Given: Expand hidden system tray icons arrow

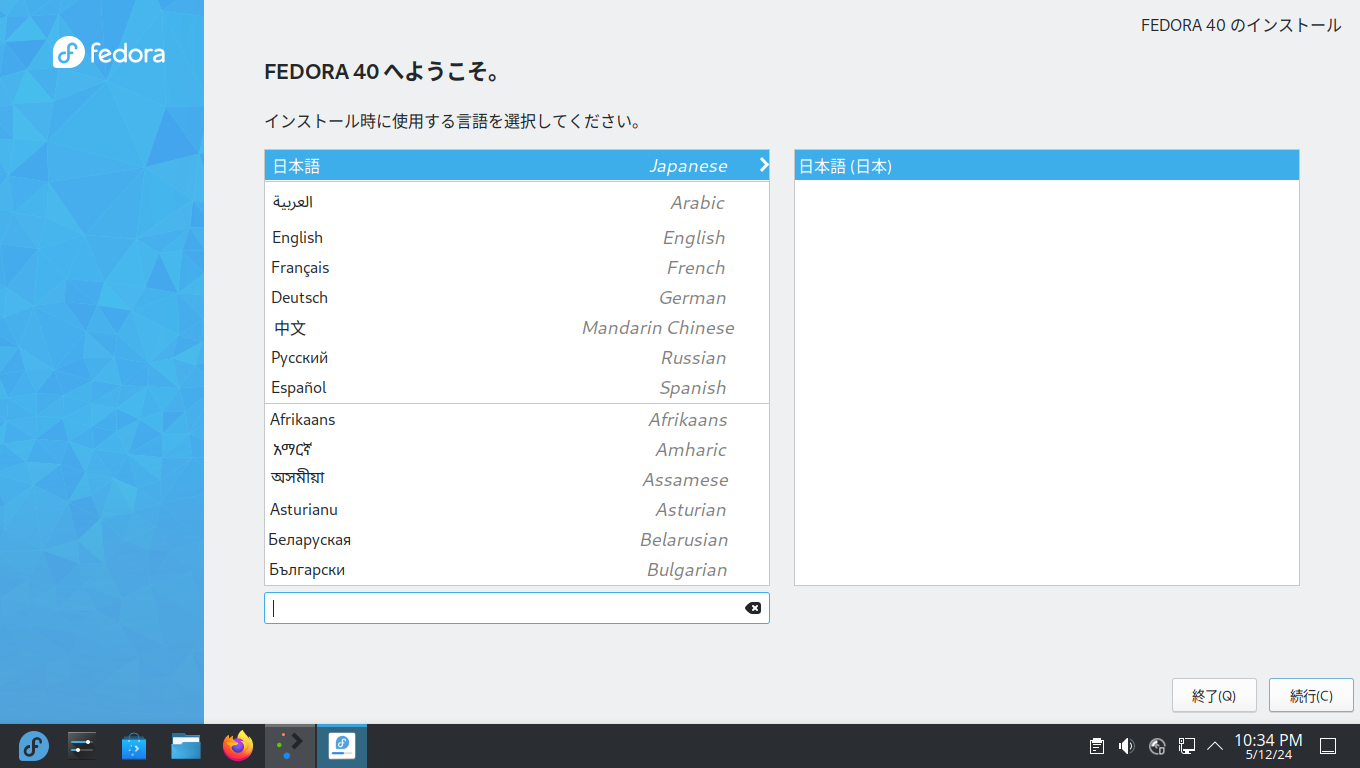Looking at the screenshot, I should click(x=1215, y=746).
